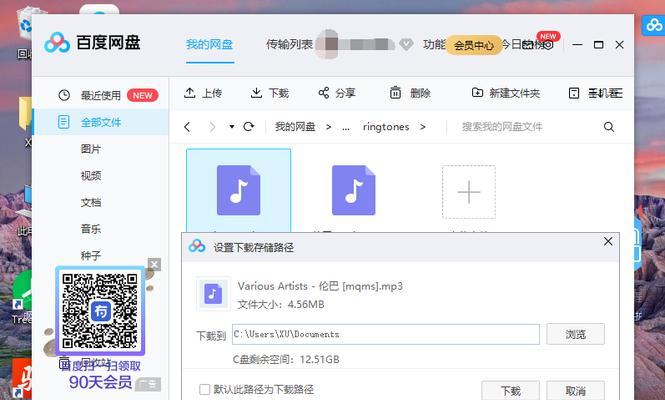Select the first highlighted music file
Viewport: 665px width, 400px height.
(x=239, y=190)
